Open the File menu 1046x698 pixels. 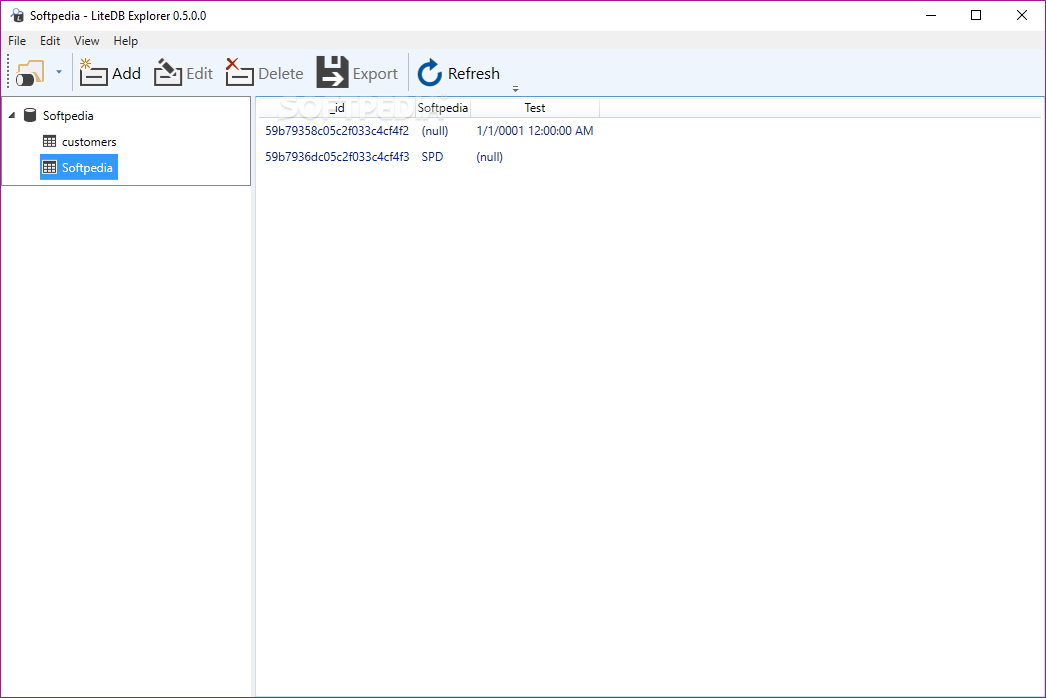(x=17, y=41)
